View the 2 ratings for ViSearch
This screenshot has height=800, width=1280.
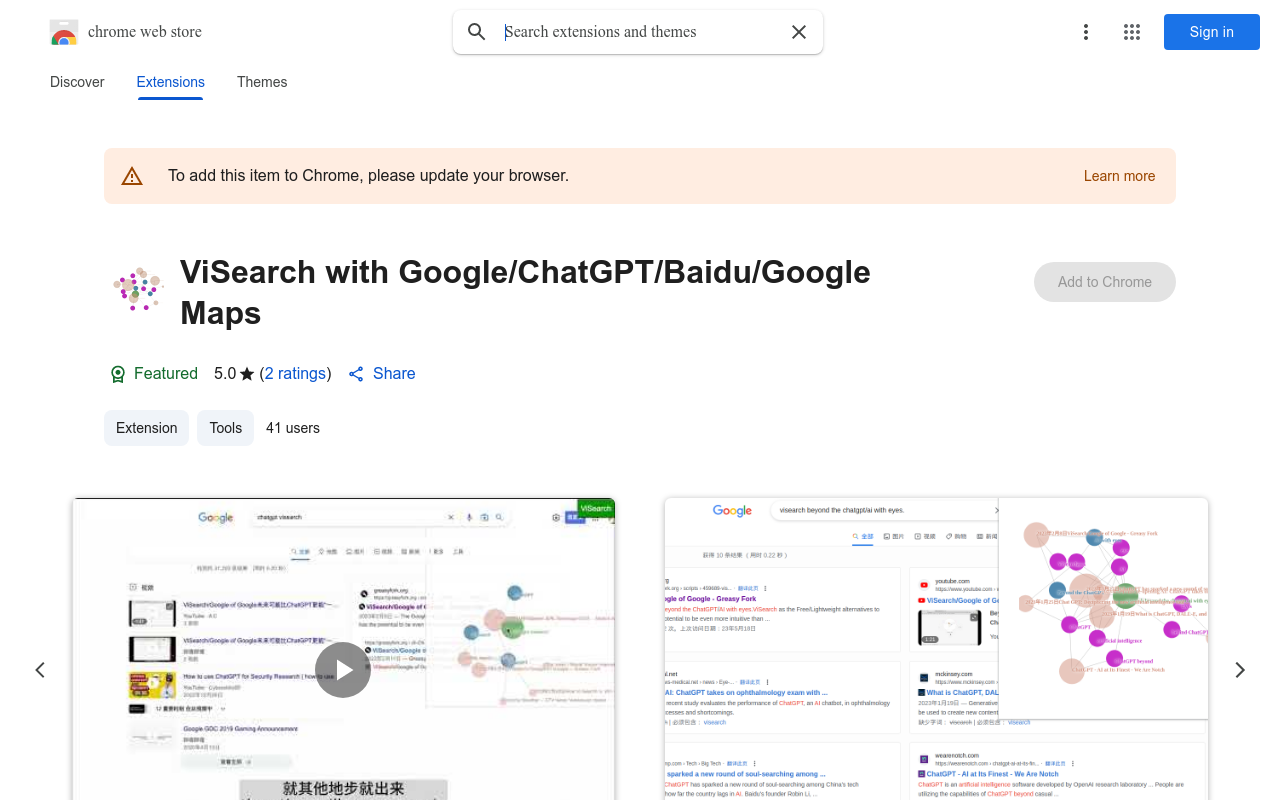tap(295, 373)
